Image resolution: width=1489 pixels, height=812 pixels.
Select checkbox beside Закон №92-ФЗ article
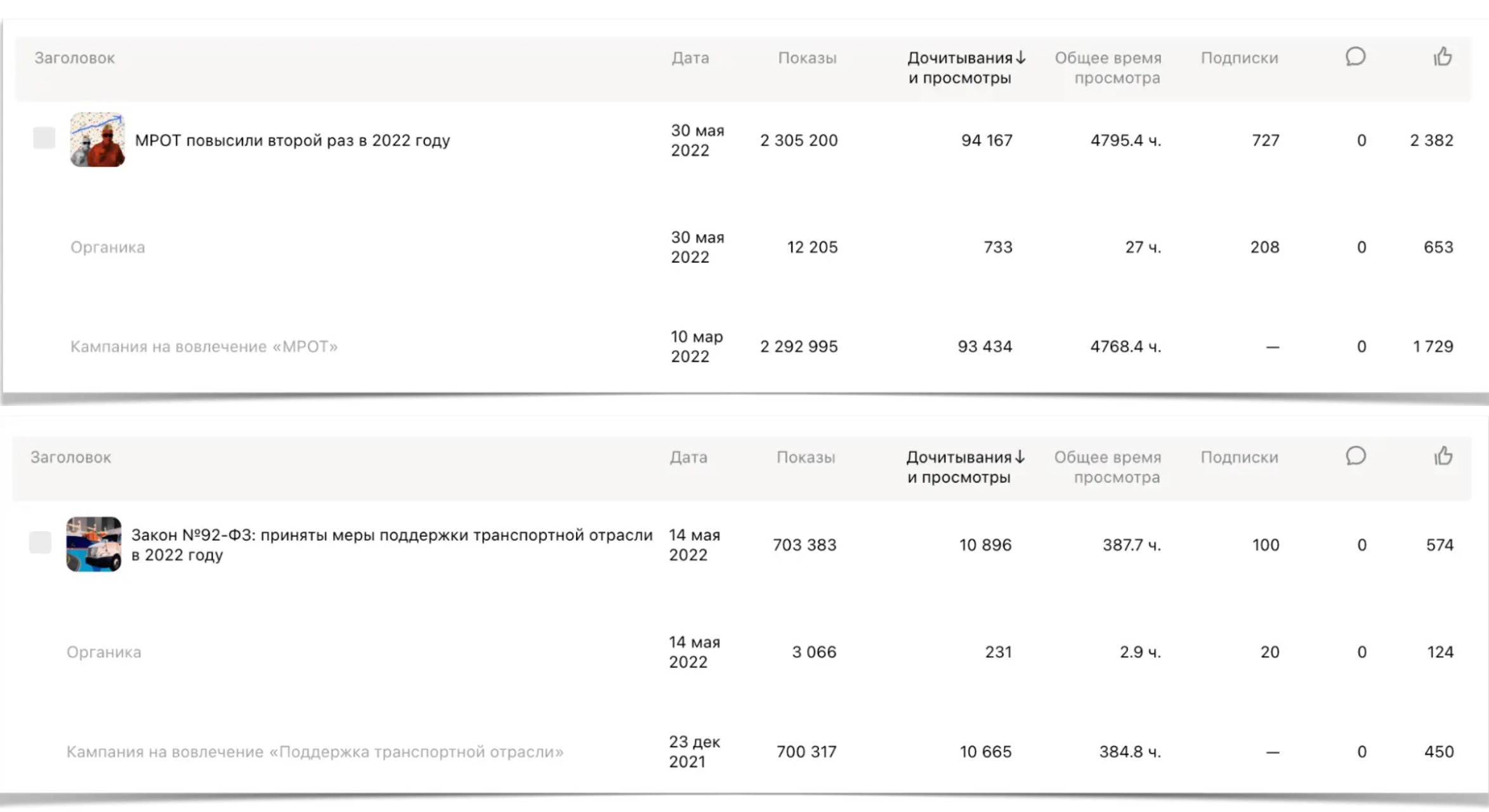pos(41,542)
